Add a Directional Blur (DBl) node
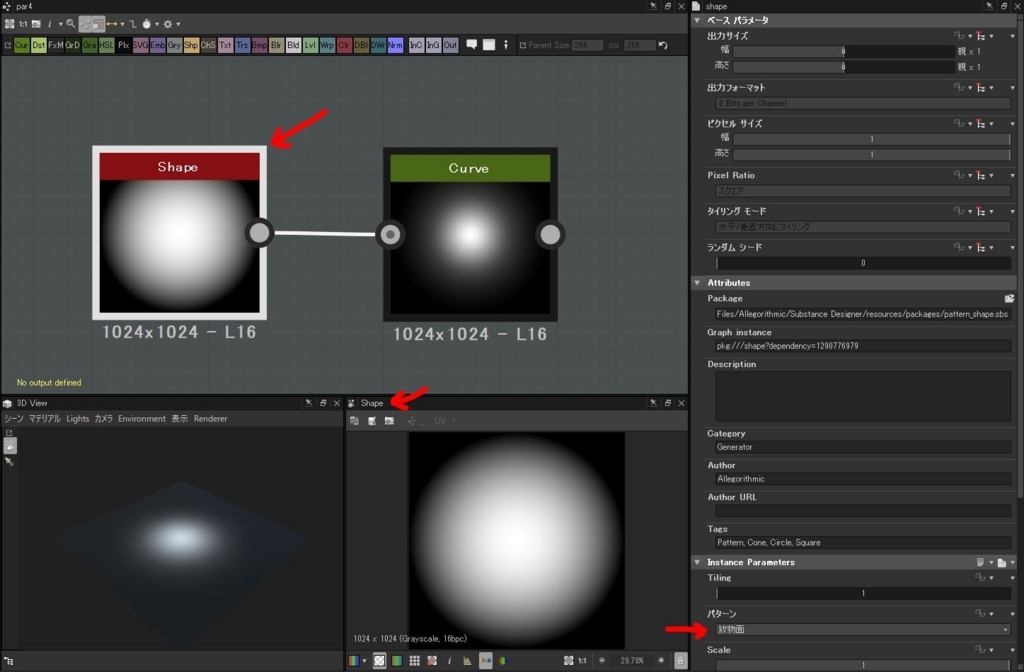This screenshot has width=1024, height=672. coord(361,45)
